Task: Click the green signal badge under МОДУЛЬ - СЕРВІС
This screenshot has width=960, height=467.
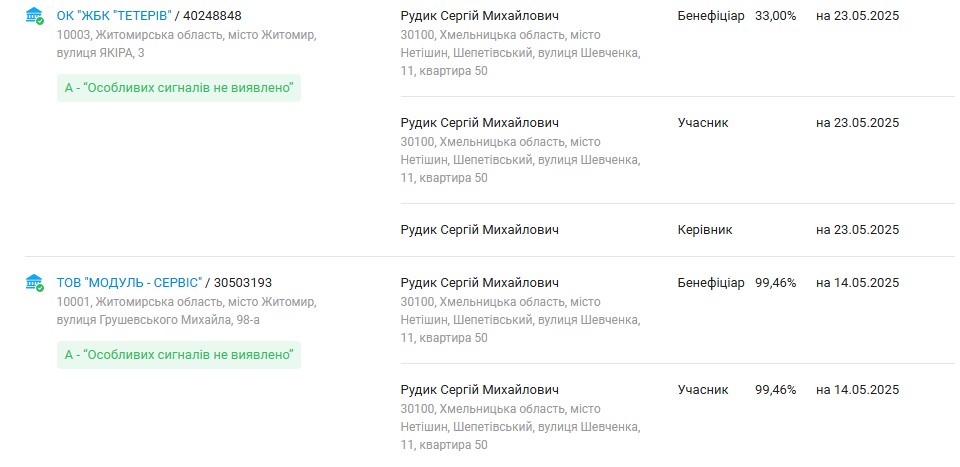Action: 178,354
